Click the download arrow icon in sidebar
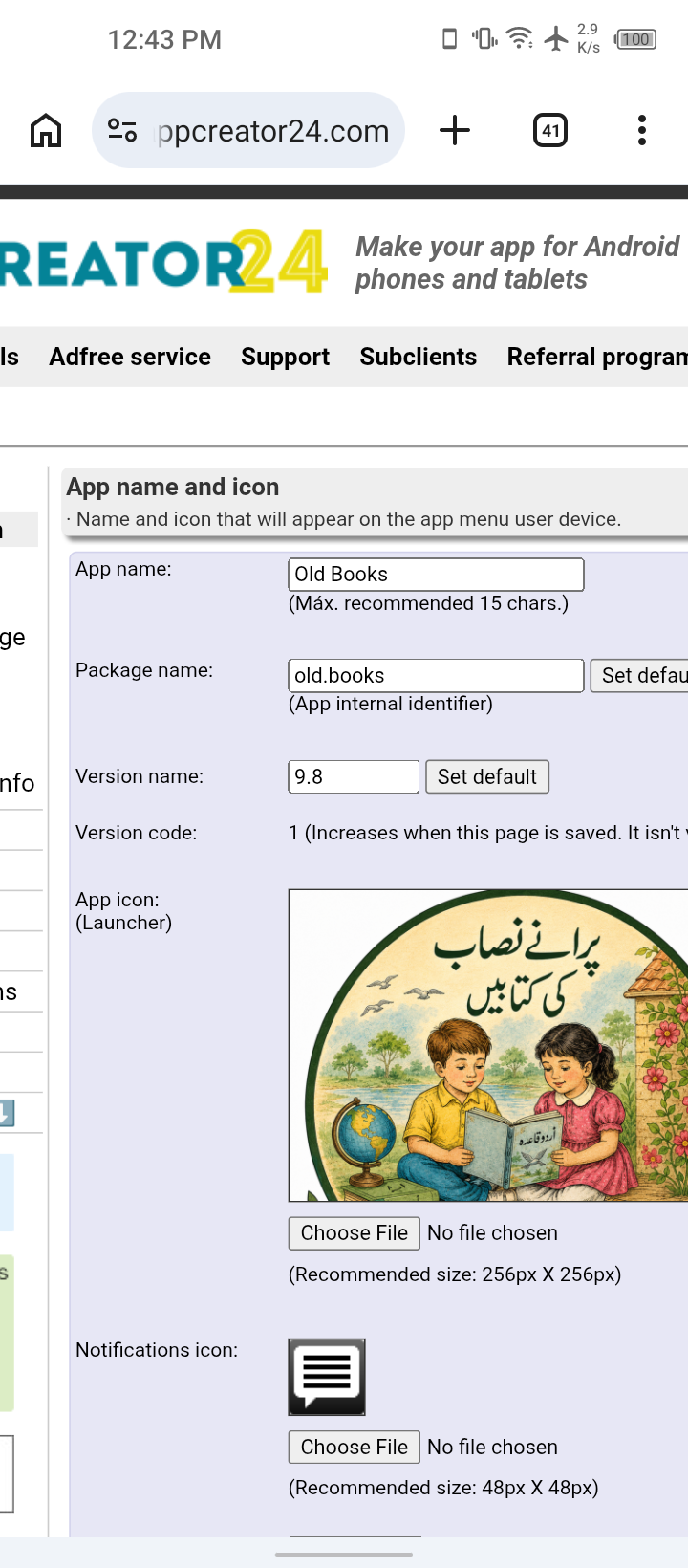Viewport: 688px width, 1568px height. pyautogui.click(x=7, y=1113)
